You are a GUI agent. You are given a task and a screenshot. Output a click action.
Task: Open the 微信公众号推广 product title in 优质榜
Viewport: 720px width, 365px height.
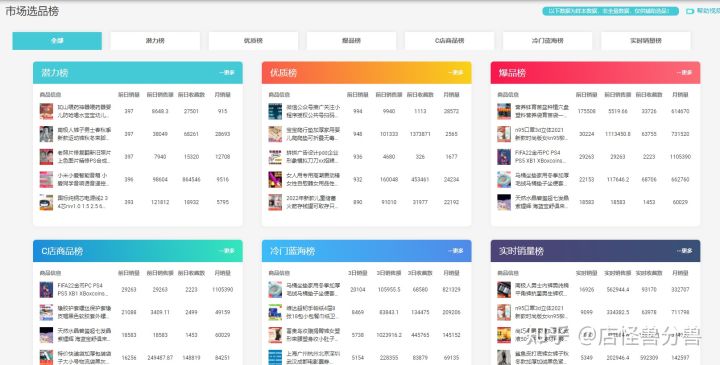coord(313,111)
